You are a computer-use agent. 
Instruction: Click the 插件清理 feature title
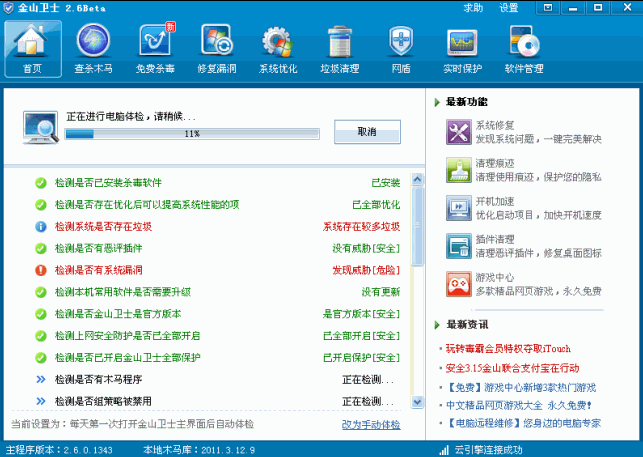(495, 239)
